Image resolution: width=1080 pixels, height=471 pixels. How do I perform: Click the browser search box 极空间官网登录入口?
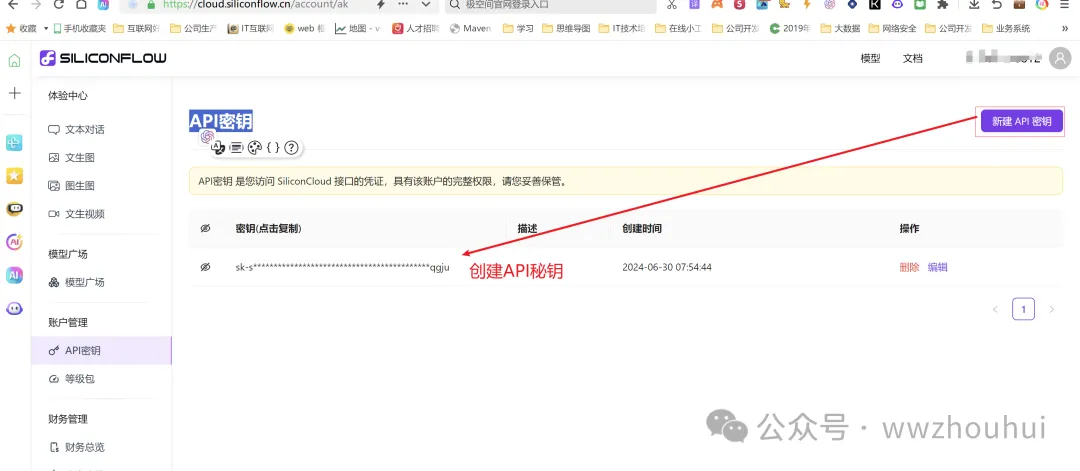551,5
